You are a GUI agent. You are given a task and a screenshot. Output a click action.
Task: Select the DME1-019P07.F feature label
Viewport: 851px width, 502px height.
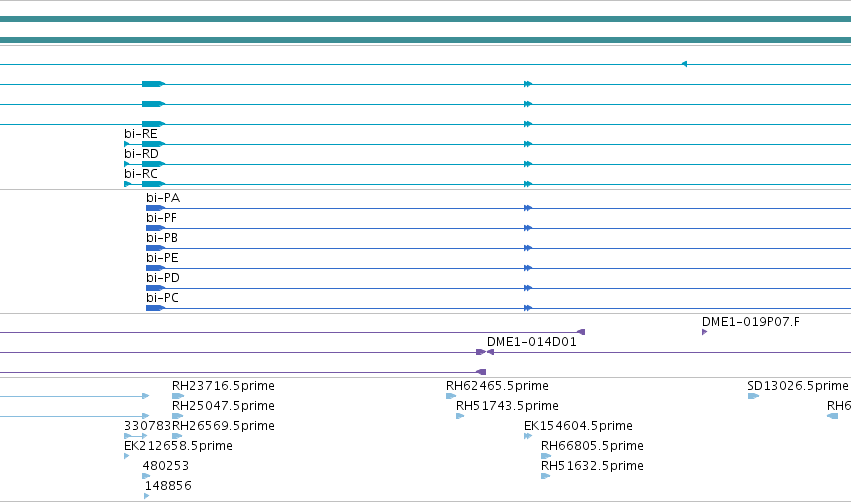coord(751,322)
